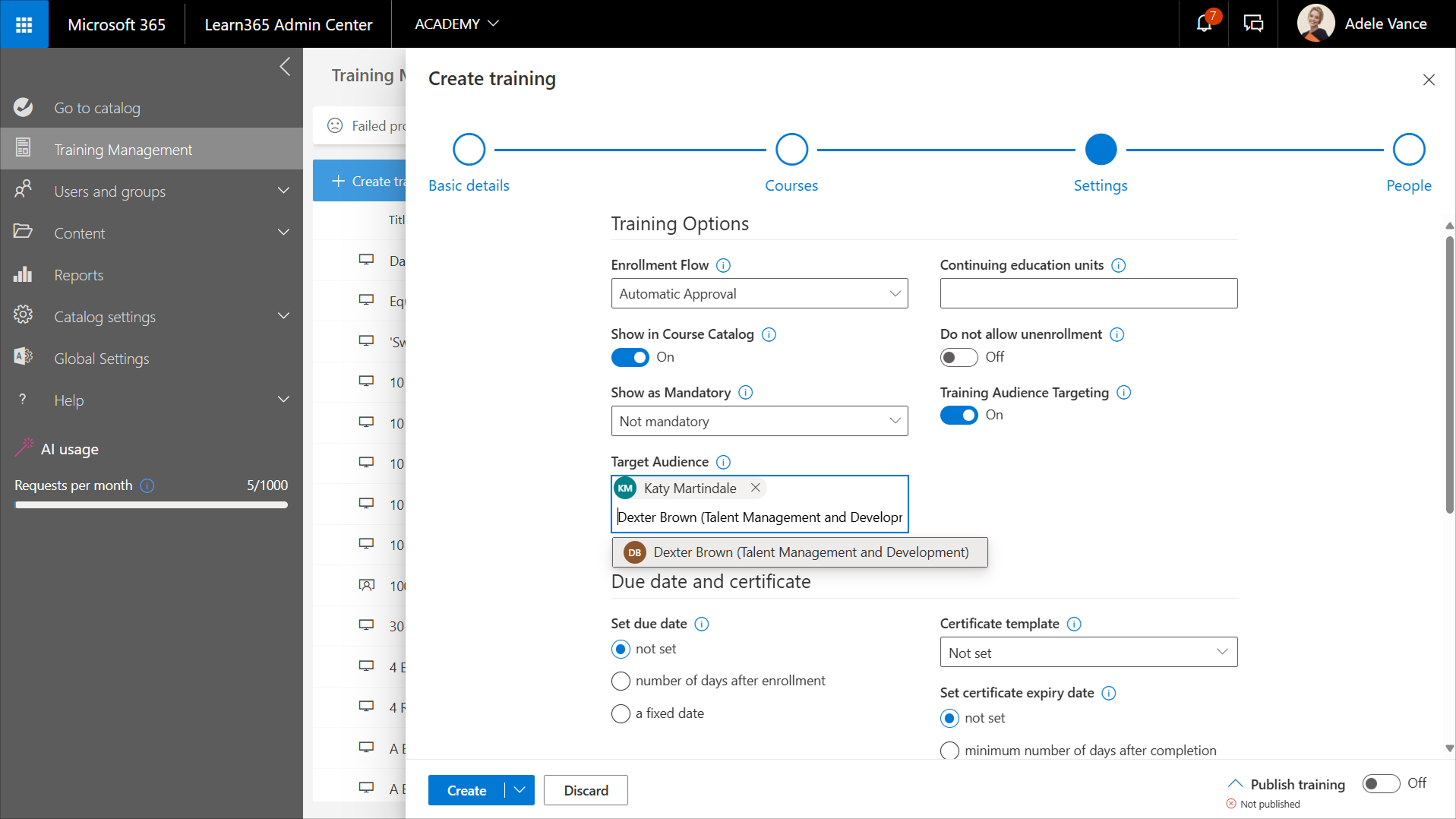This screenshot has height=819, width=1456.
Task: Collapse the left navigation sidebar
Action: point(285,67)
